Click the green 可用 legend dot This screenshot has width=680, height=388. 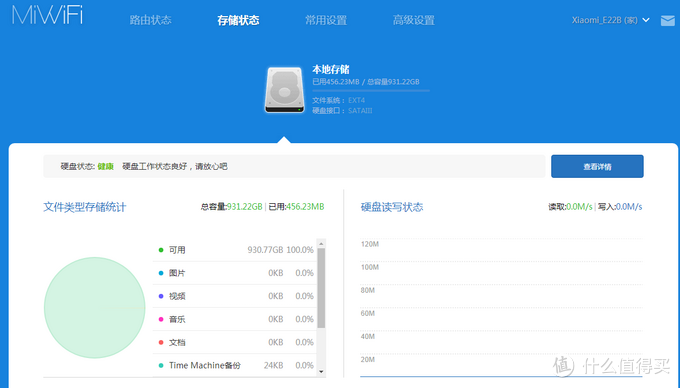pos(161,250)
